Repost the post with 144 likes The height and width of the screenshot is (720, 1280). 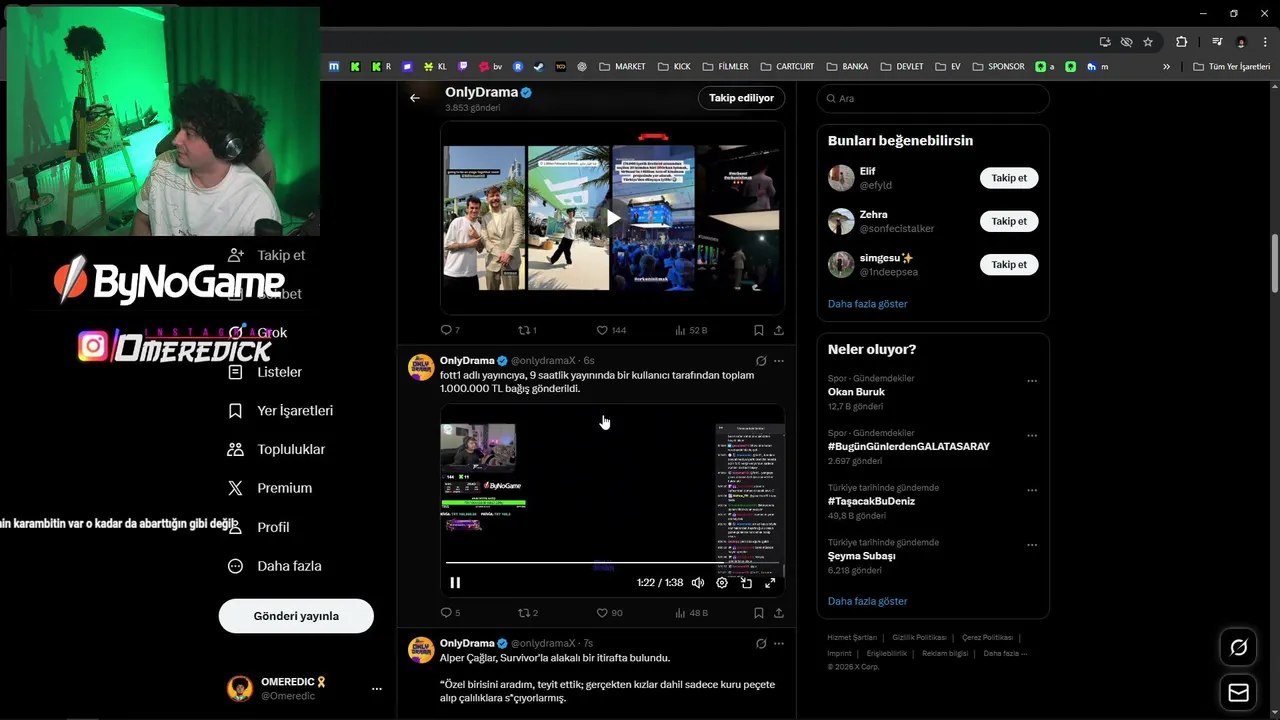(x=527, y=330)
